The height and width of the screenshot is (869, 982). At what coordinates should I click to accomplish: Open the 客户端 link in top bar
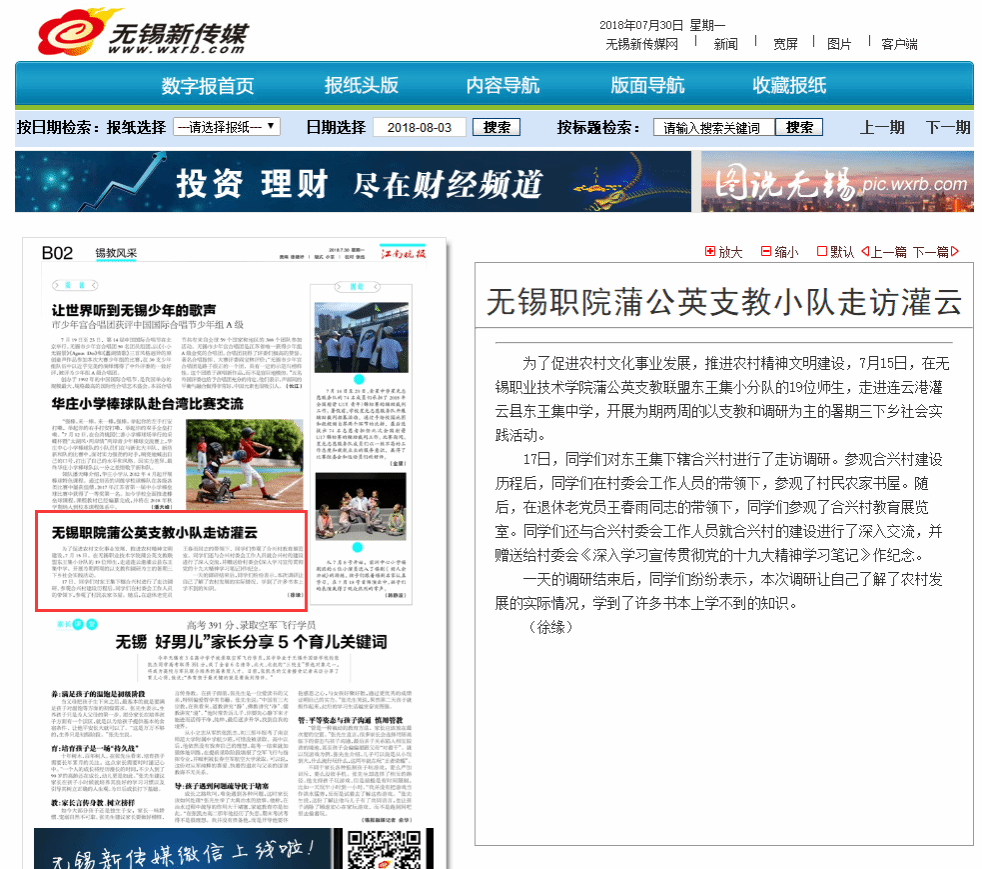click(x=899, y=44)
